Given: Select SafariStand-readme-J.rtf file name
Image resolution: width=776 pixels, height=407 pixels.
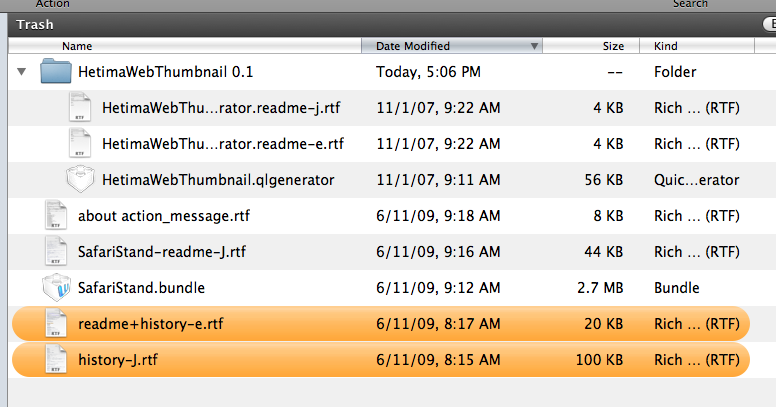Looking at the screenshot, I should point(162,252).
